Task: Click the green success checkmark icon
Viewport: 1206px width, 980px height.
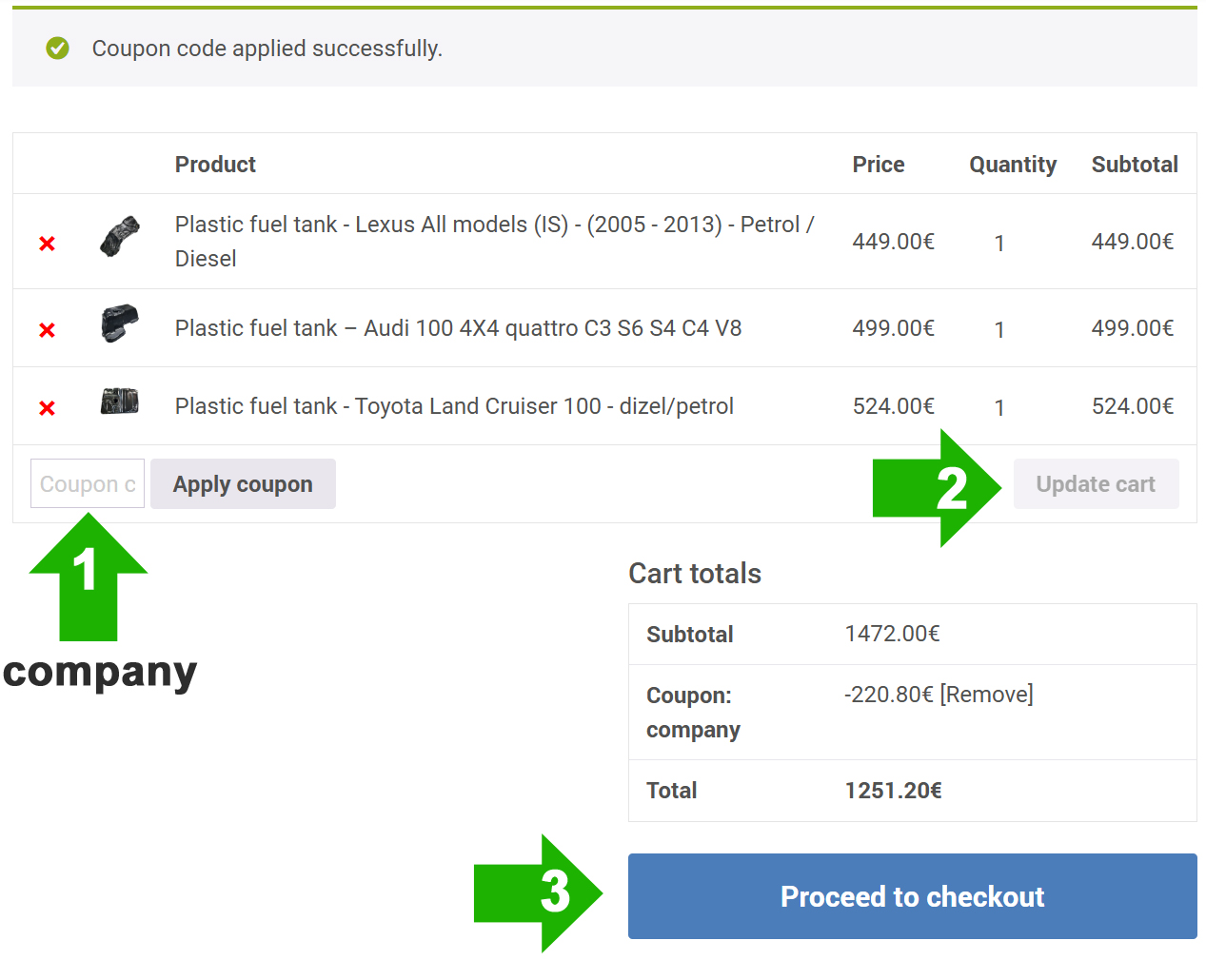Action: tap(58, 49)
